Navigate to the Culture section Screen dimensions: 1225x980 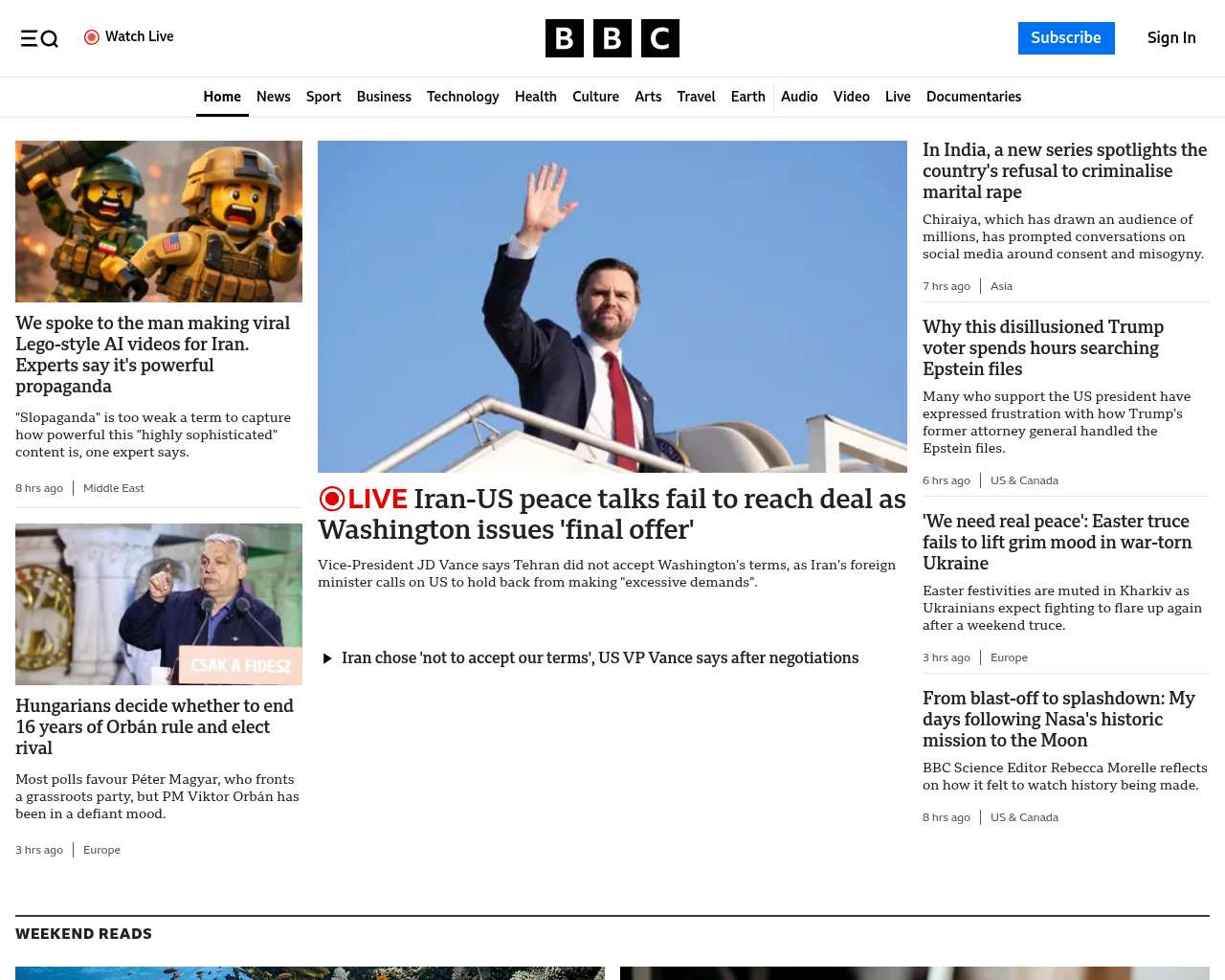(x=595, y=97)
